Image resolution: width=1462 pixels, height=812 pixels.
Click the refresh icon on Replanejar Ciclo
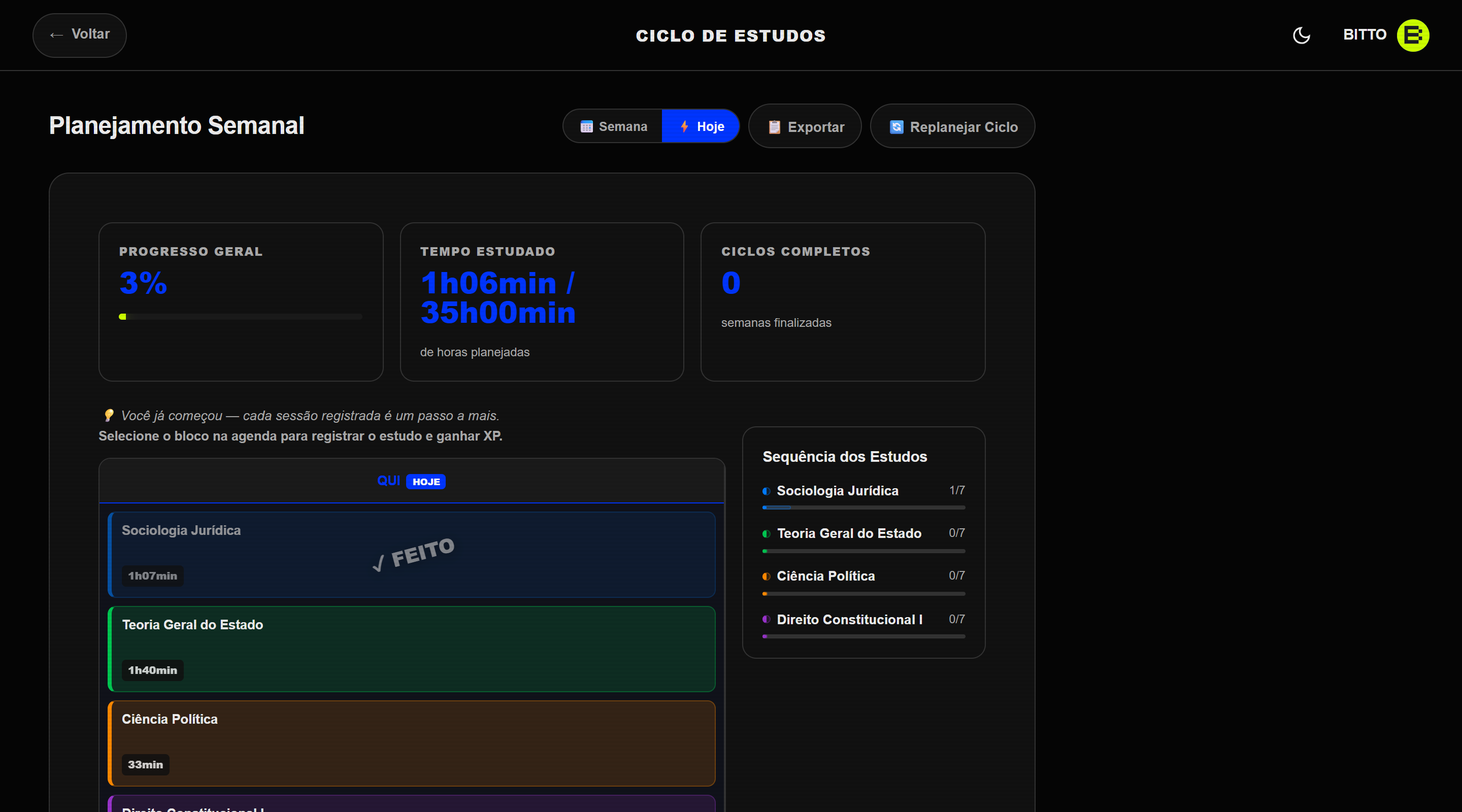(x=896, y=126)
